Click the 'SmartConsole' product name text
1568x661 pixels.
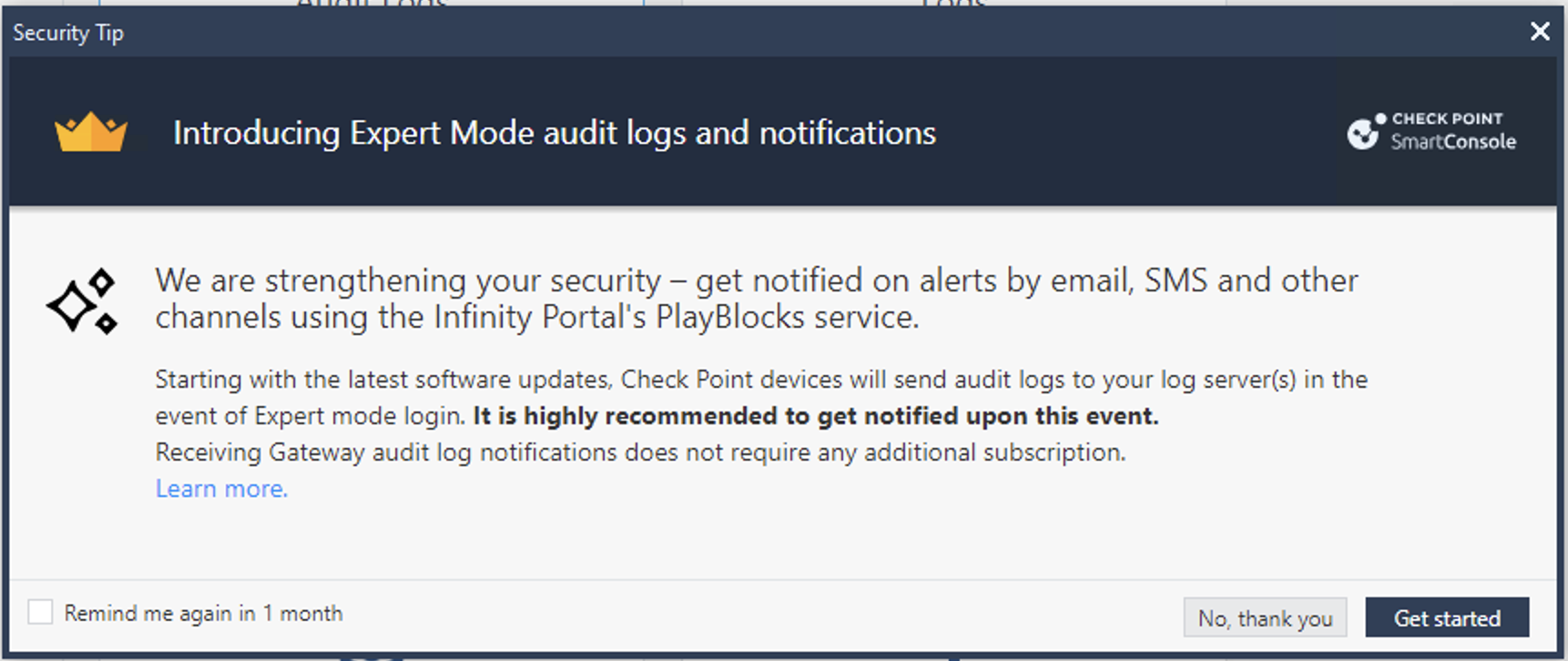[x=1452, y=142]
